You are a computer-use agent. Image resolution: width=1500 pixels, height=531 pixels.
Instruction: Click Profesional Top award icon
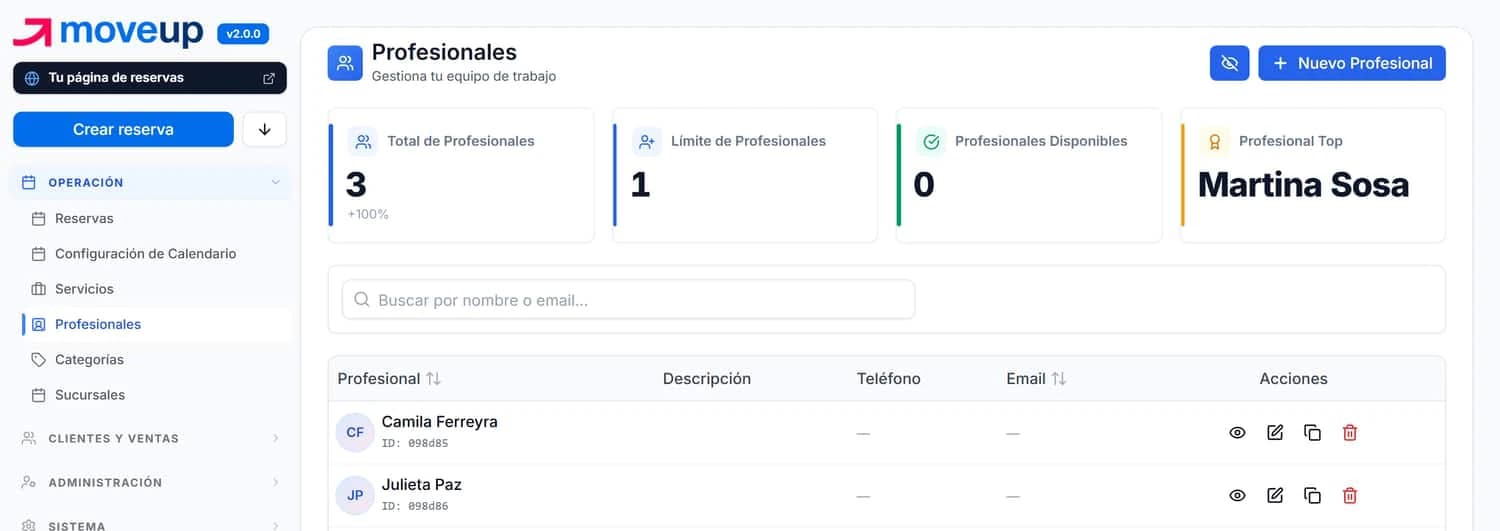tap(1214, 141)
